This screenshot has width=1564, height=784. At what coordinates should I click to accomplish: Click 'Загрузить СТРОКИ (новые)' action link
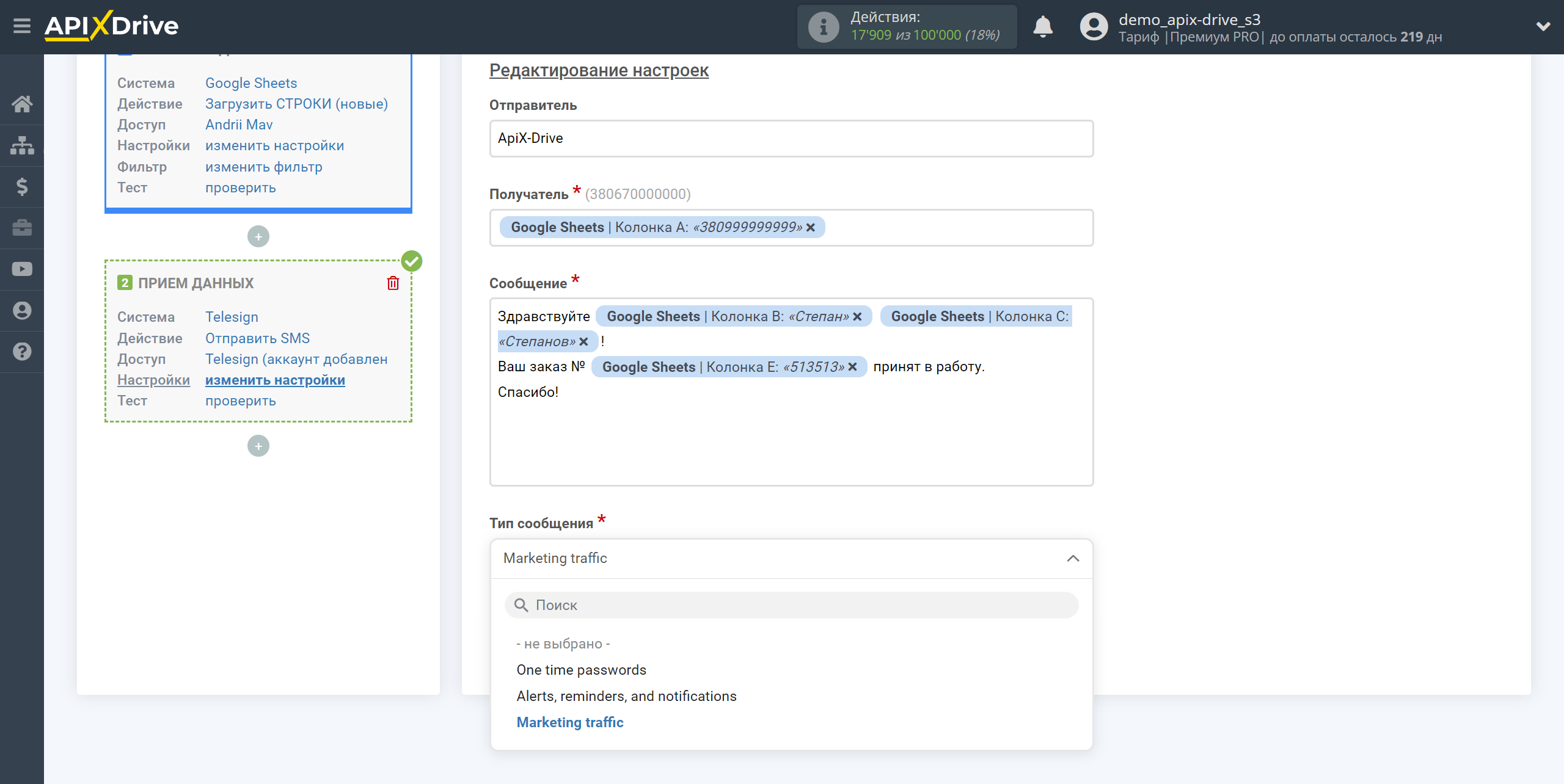pyautogui.click(x=296, y=104)
